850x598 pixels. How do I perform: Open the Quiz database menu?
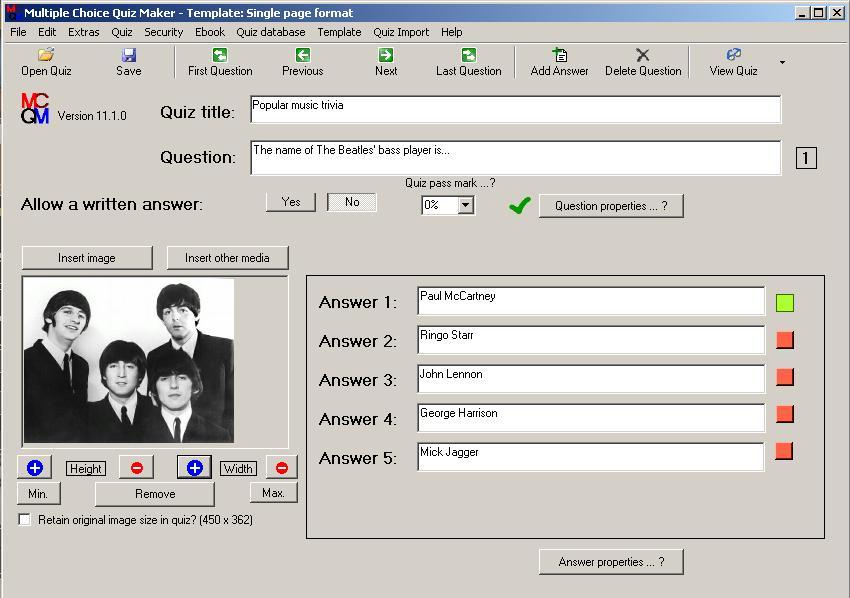pos(271,32)
